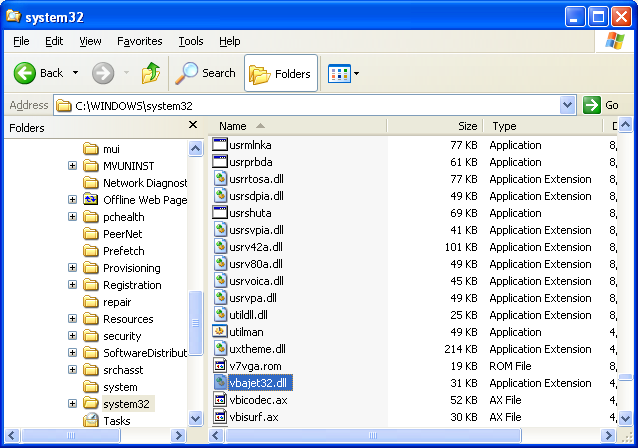638x448 pixels.
Task: Open the Views icon button
Action: pos(339,73)
